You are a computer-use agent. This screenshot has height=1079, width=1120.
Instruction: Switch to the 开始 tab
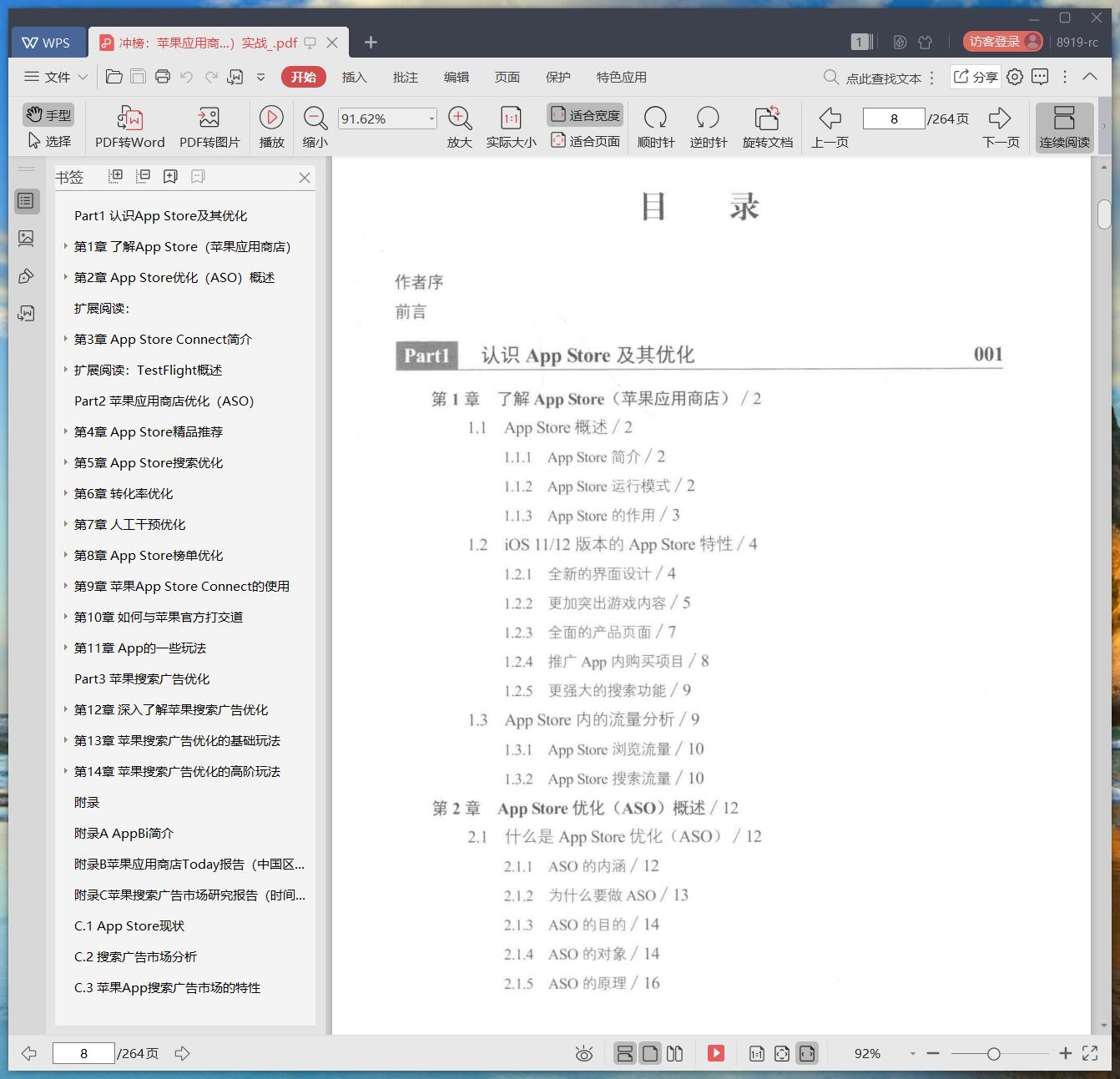click(x=303, y=77)
